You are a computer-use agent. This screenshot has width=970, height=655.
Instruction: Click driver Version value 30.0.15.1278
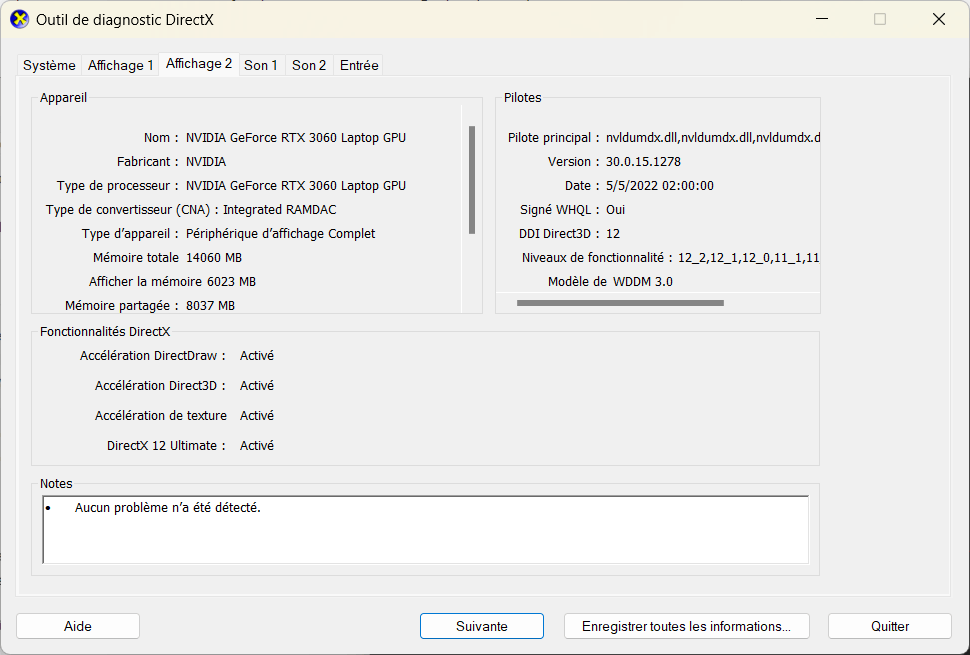click(643, 162)
